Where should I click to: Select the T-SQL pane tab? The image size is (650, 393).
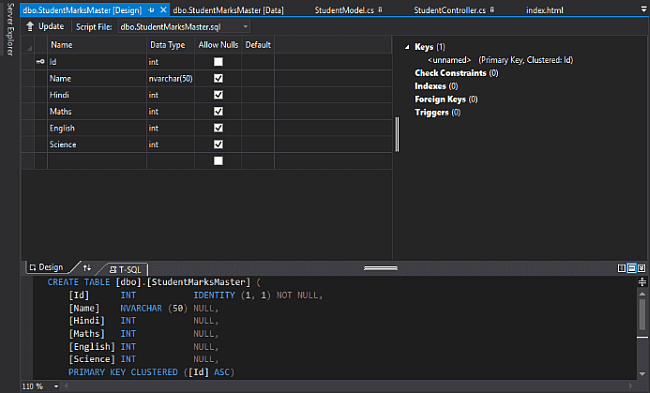point(126,269)
